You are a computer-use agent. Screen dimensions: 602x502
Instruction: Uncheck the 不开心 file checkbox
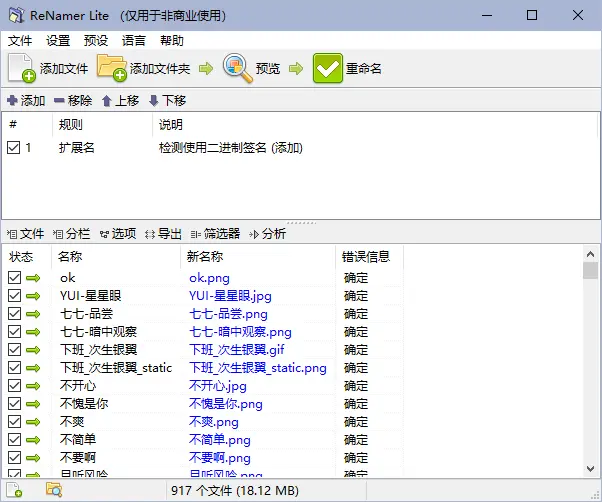pos(14,386)
